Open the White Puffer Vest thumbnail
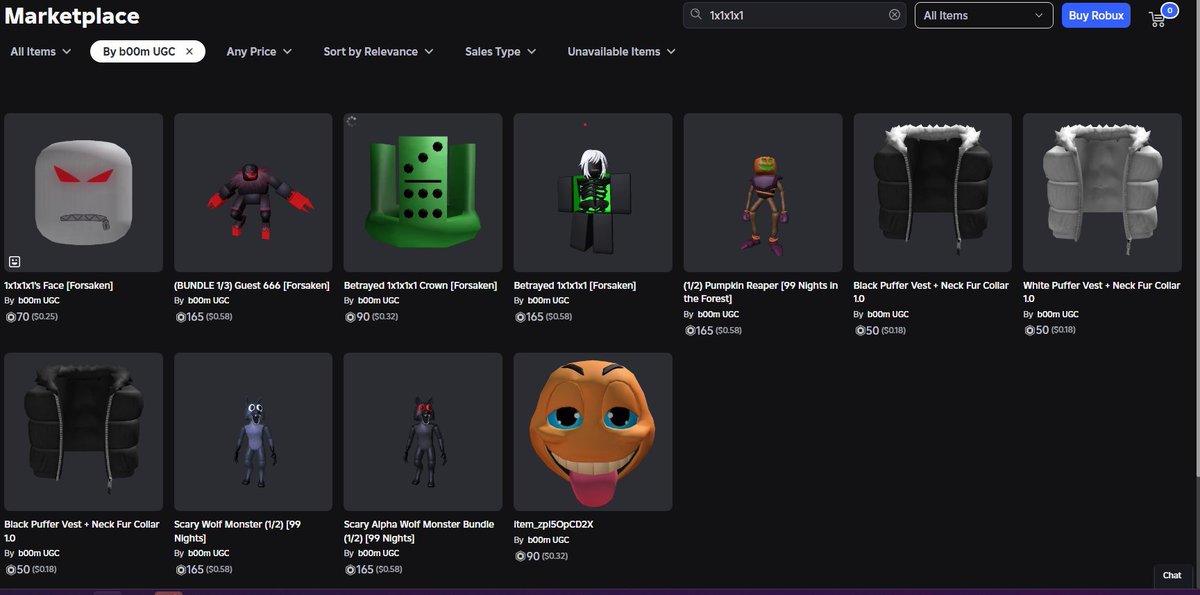This screenshot has width=1200, height=595. [1102, 192]
